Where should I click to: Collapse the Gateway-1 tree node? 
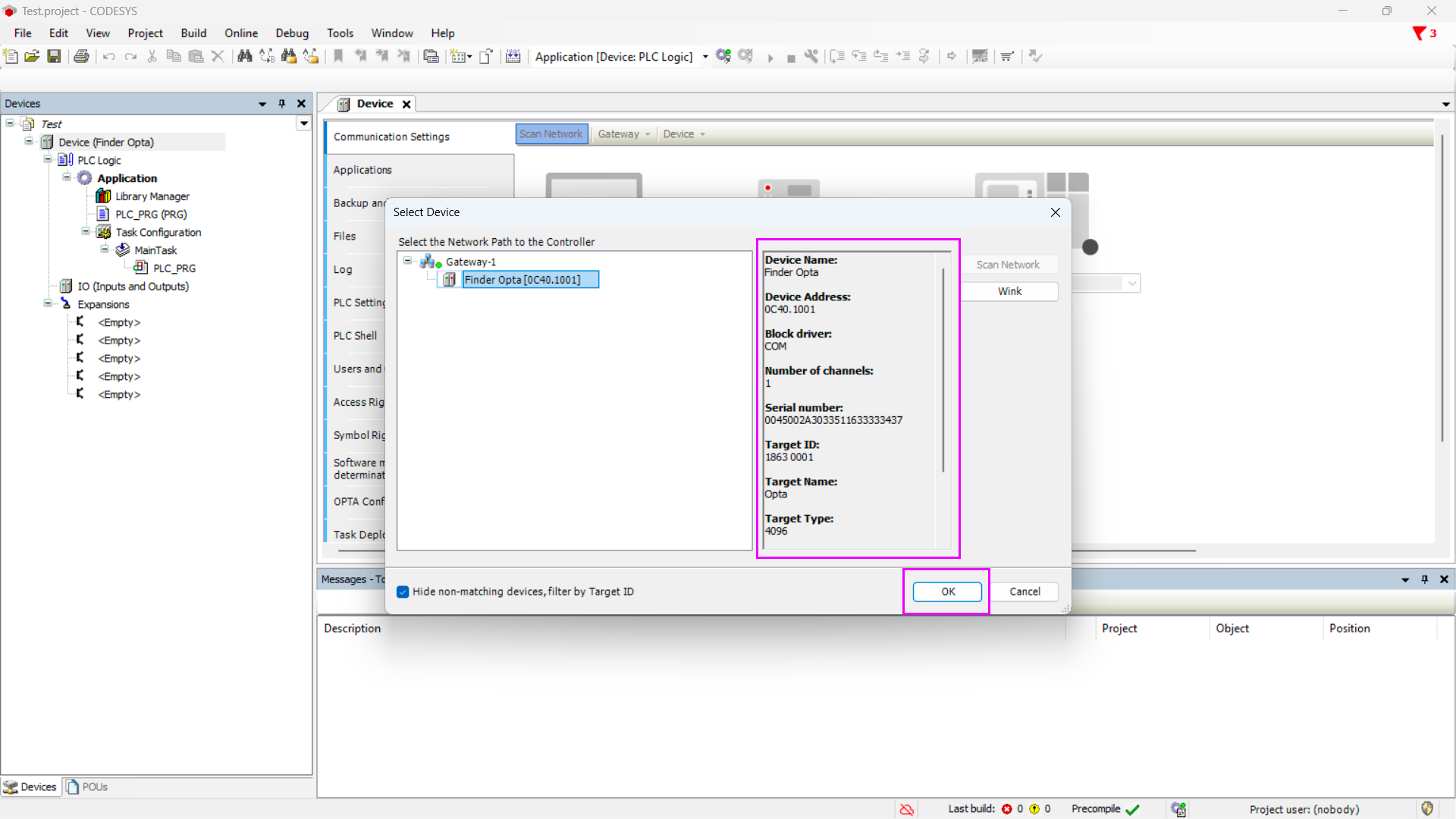coord(408,261)
